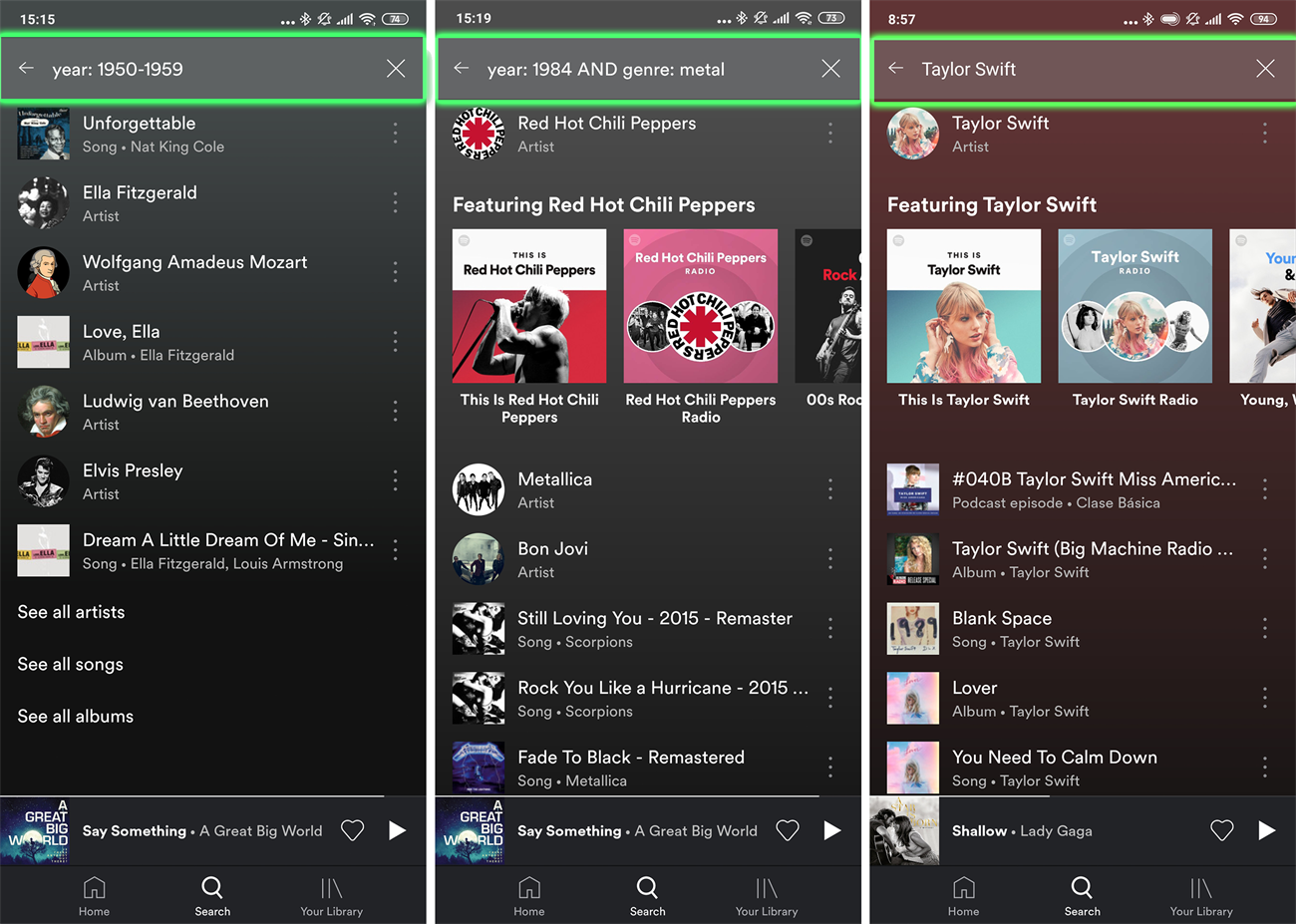Like Say Something in the metal search screen
1296x924 pixels.
point(788,830)
